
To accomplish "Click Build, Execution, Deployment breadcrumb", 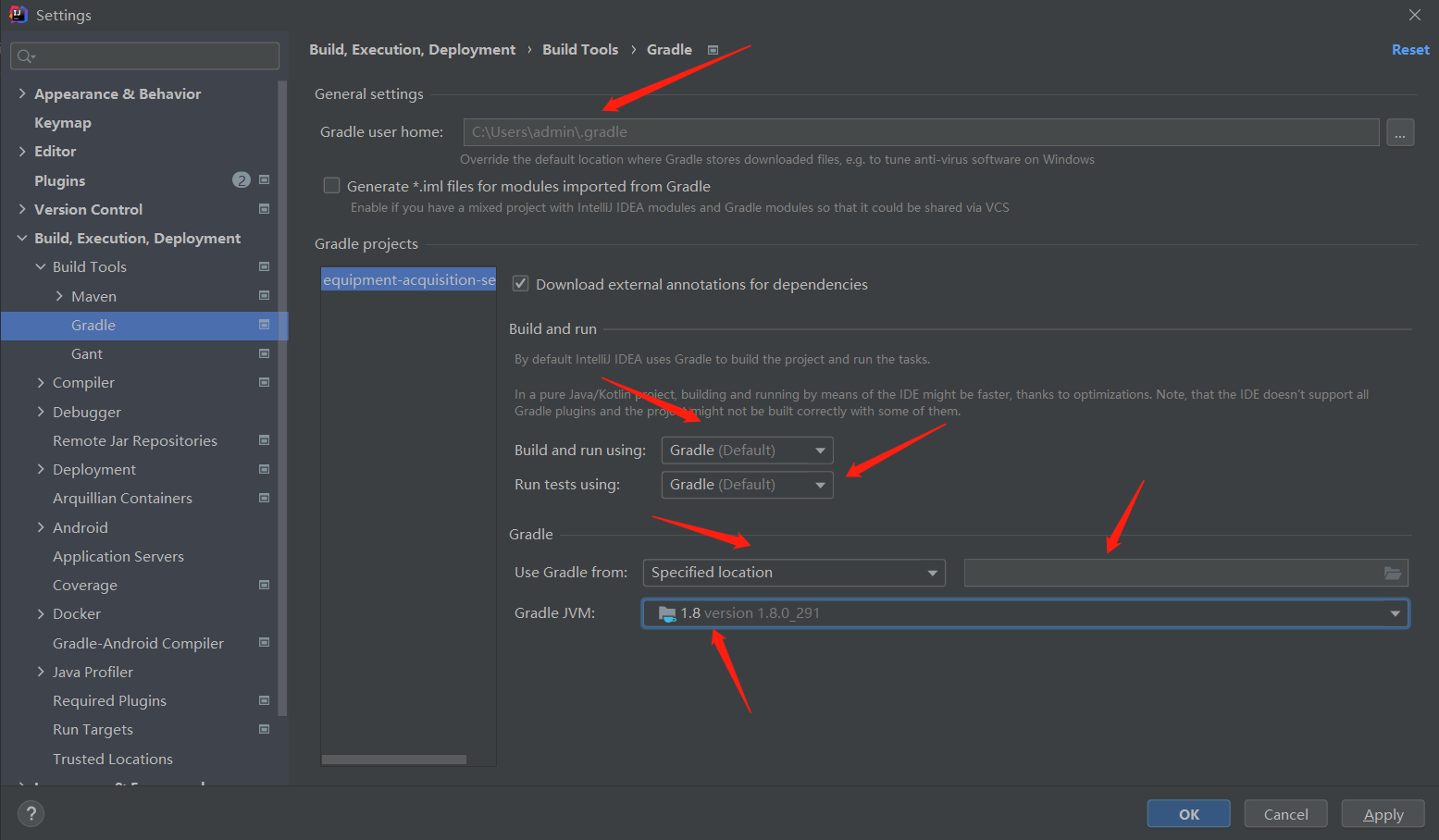I will click(x=412, y=50).
